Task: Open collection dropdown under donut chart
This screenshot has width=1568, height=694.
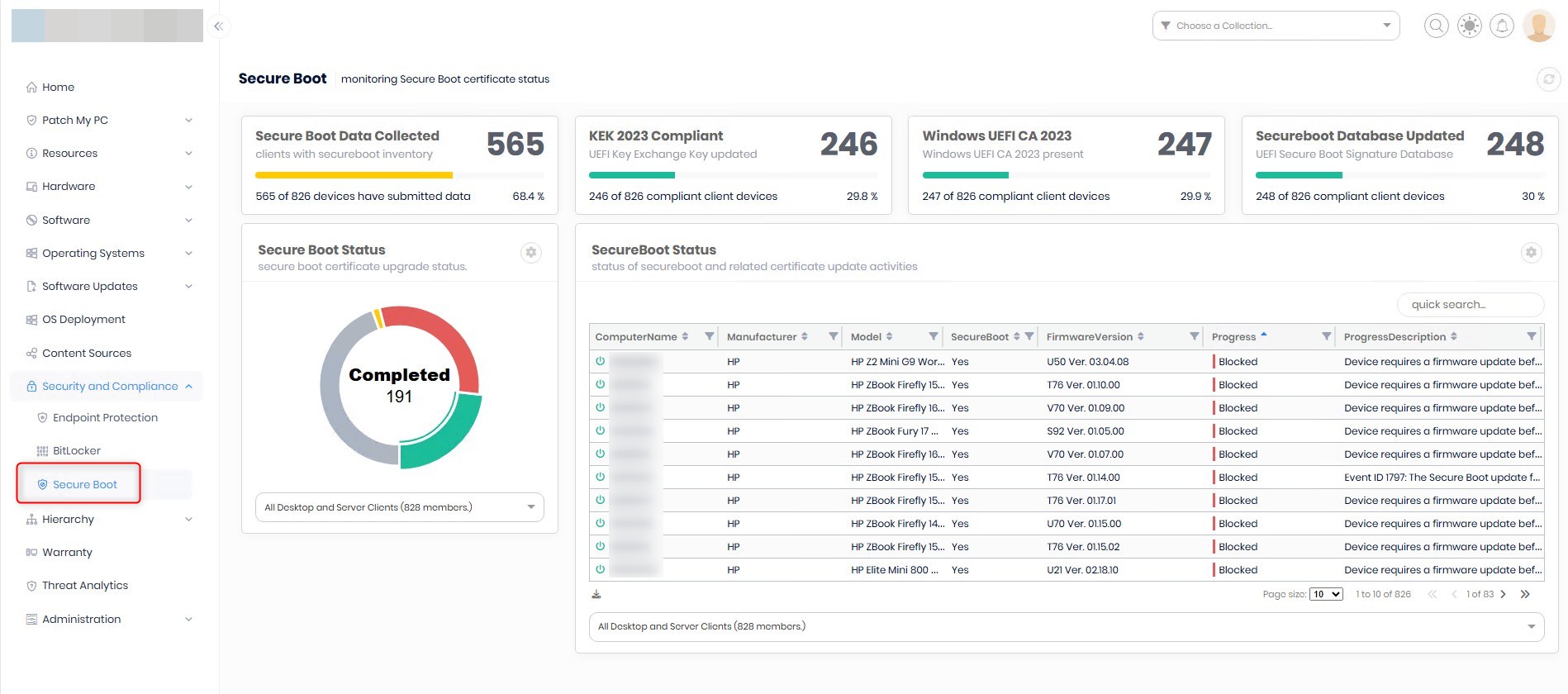Action: point(400,507)
